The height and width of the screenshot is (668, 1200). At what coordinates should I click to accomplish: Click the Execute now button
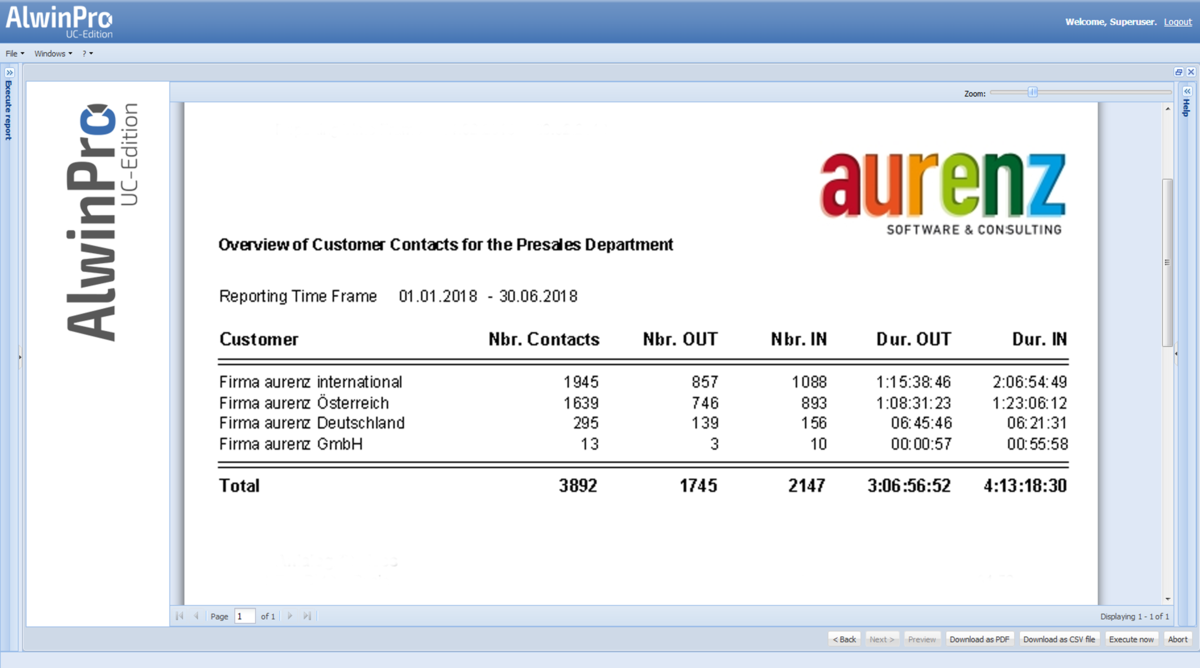coord(1131,639)
